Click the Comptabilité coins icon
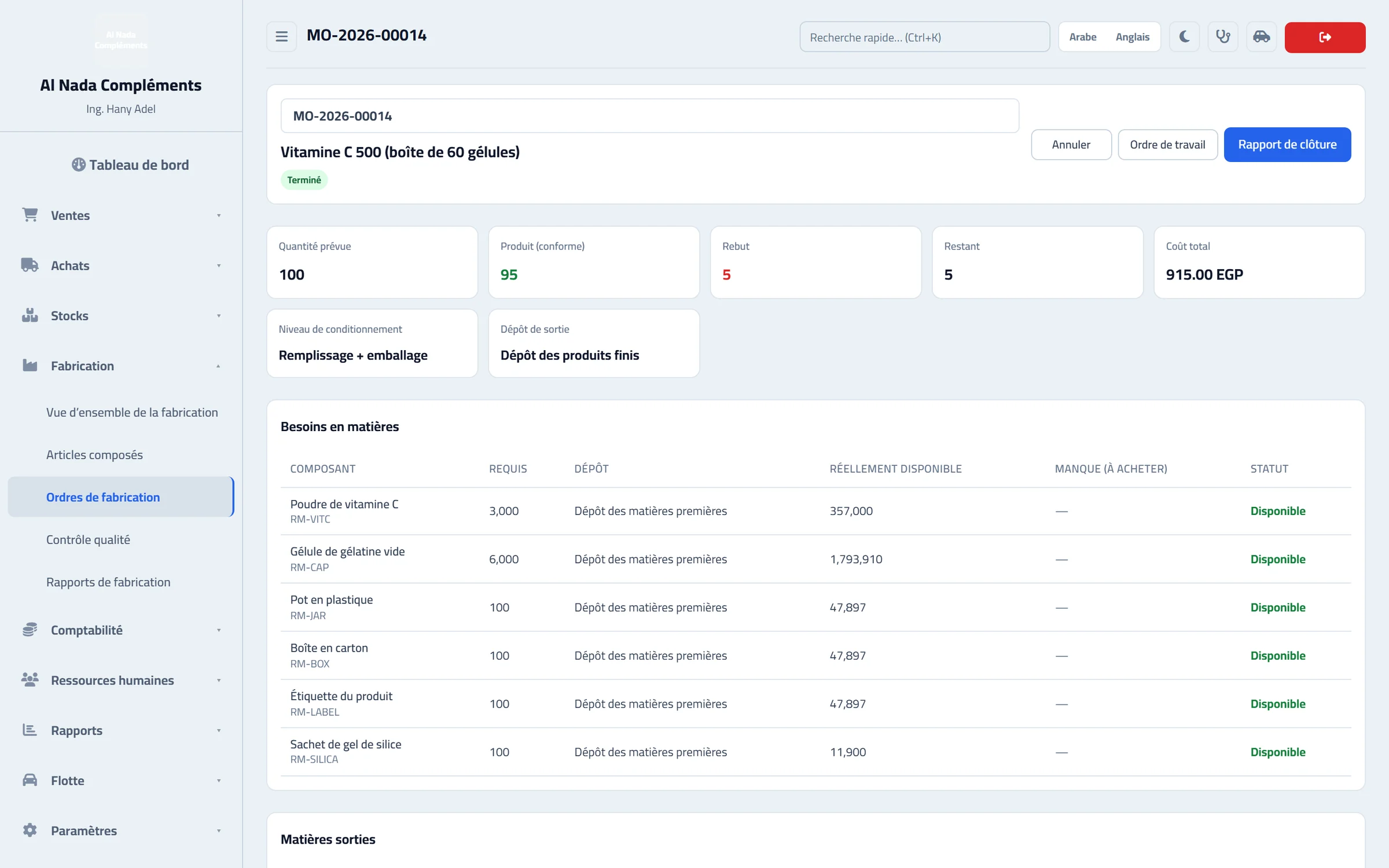 [x=30, y=630]
